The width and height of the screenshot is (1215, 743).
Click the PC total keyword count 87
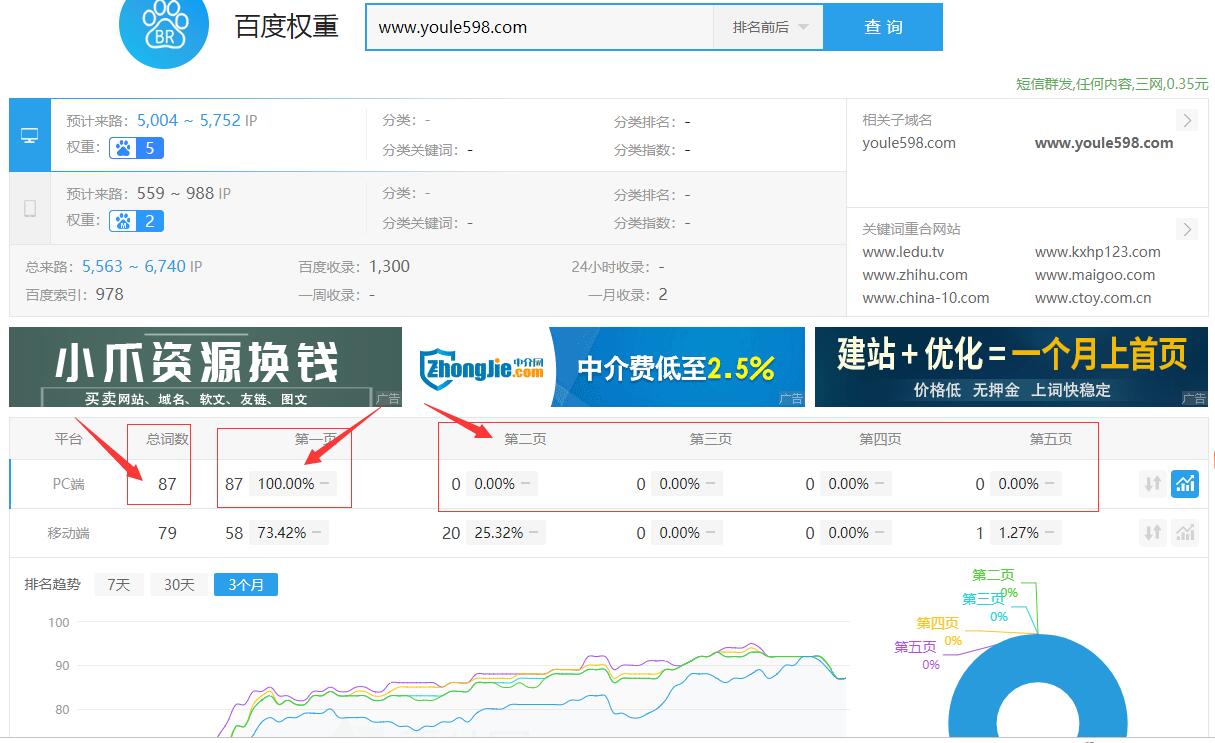(x=167, y=484)
